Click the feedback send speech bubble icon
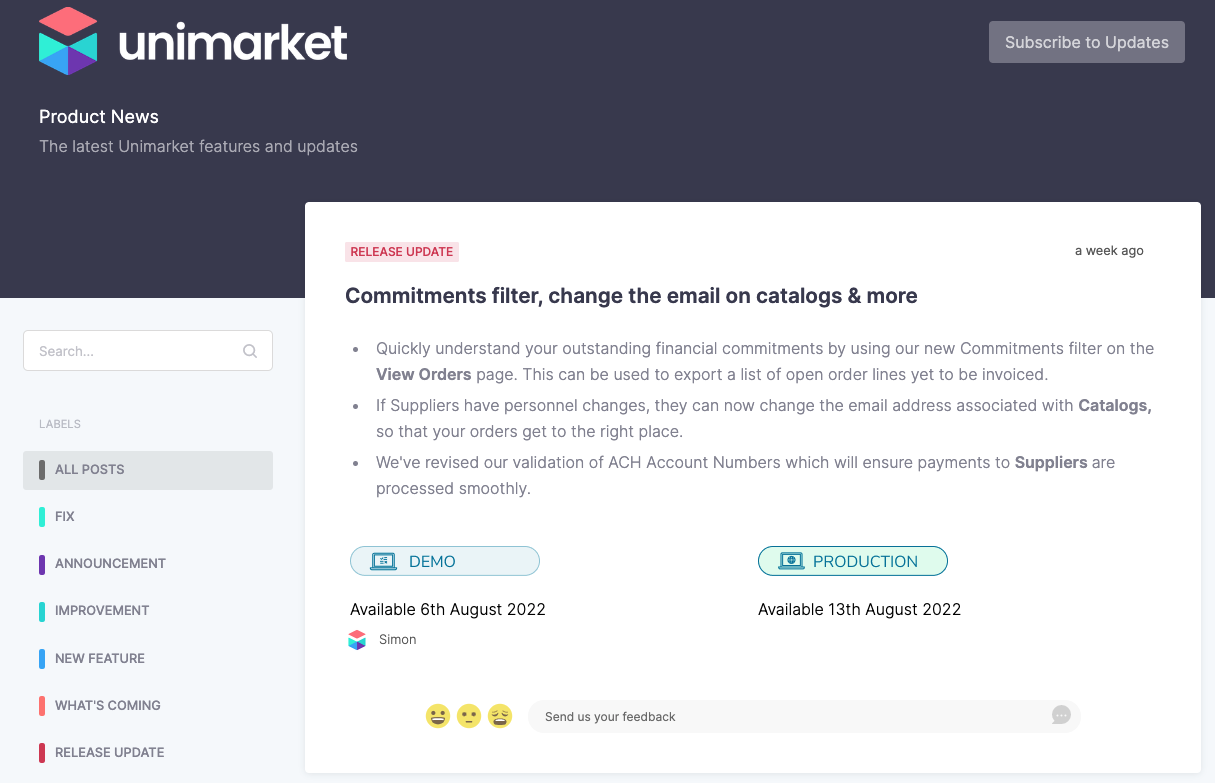This screenshot has height=783, width=1215. (1061, 715)
